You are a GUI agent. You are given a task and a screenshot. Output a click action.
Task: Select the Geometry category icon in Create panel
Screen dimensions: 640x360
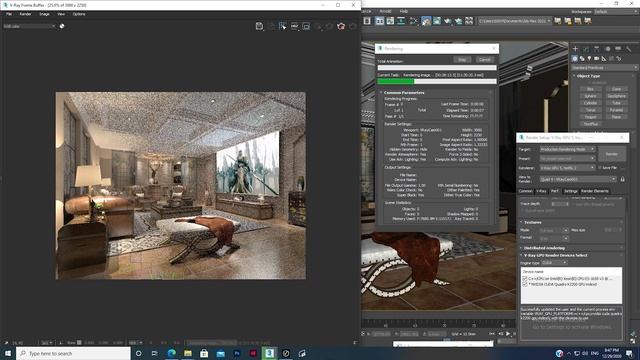tap(575, 59)
